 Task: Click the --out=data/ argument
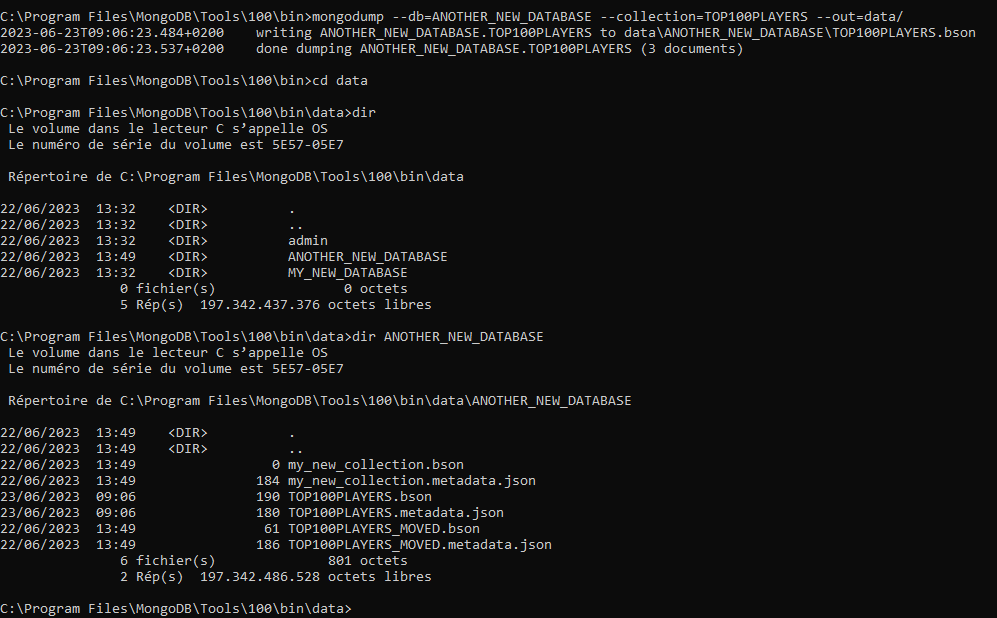(860, 17)
